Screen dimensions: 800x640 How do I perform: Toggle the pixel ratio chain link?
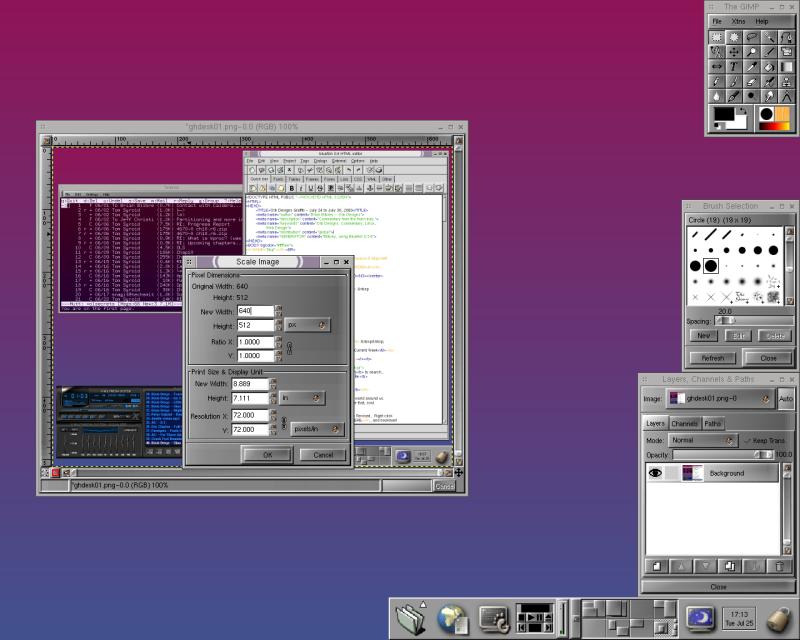pyautogui.click(x=289, y=348)
